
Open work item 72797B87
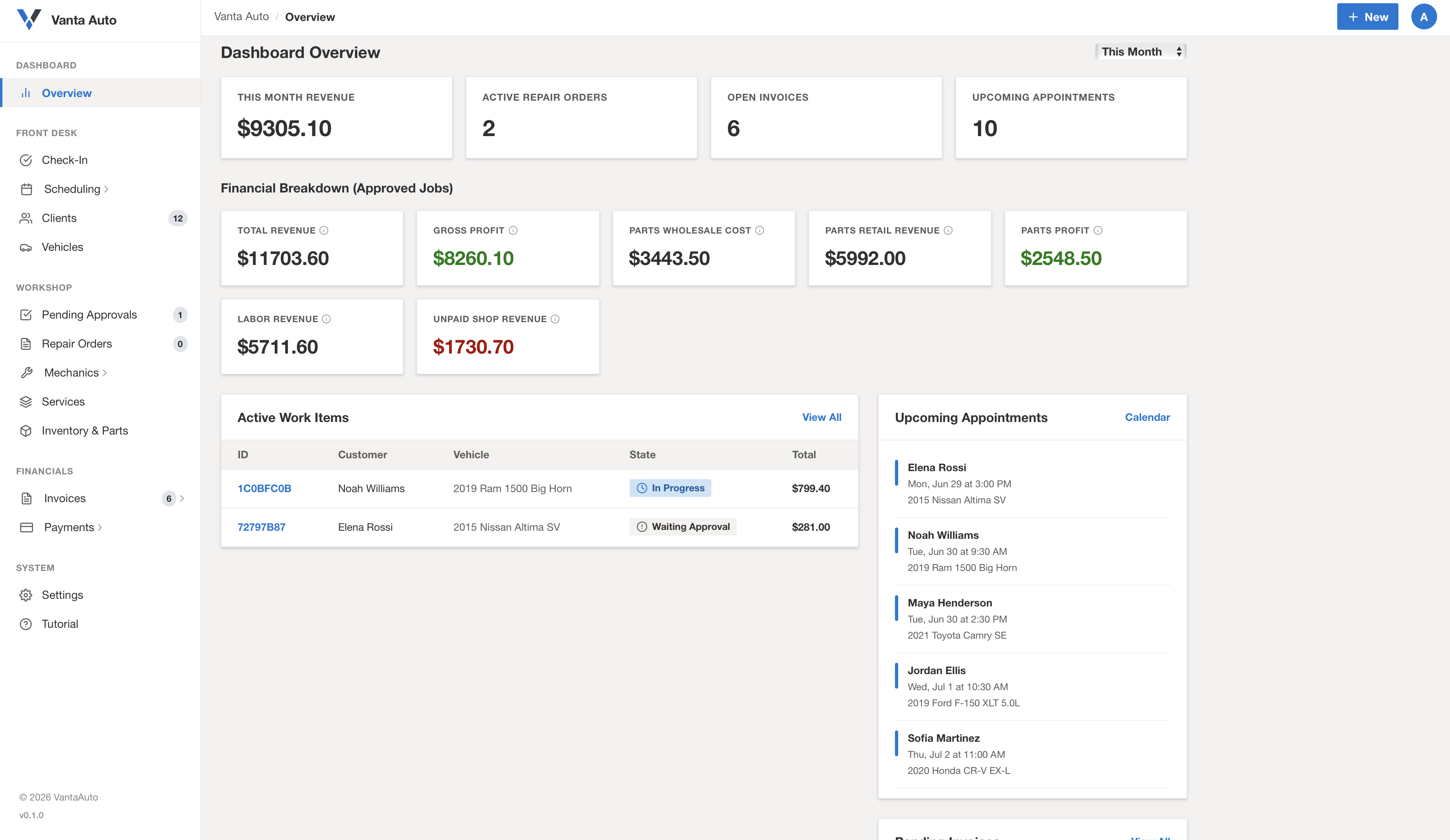tap(261, 527)
